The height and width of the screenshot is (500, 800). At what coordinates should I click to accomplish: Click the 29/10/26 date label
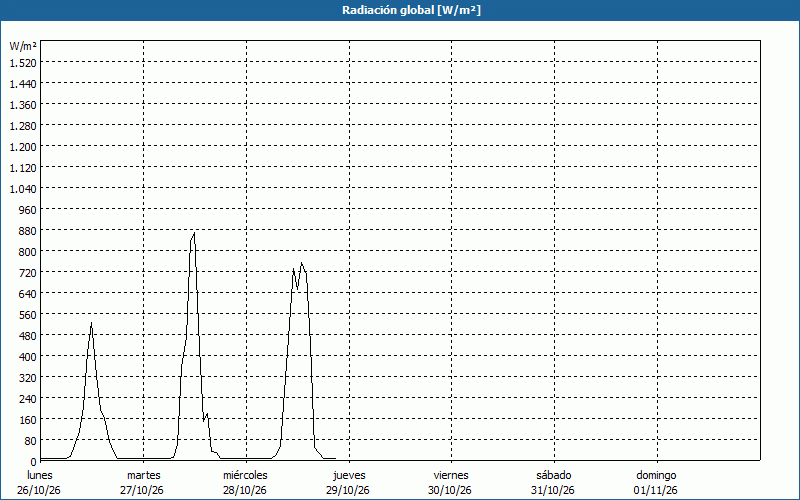(348, 490)
